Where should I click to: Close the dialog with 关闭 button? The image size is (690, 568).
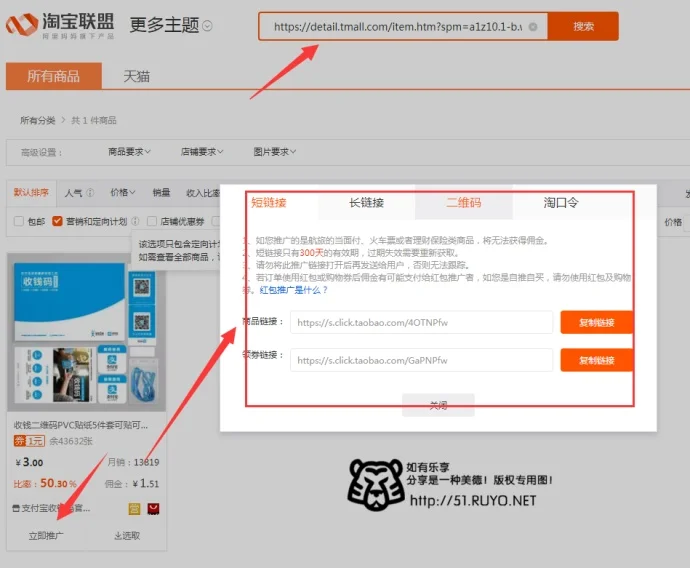click(x=438, y=405)
